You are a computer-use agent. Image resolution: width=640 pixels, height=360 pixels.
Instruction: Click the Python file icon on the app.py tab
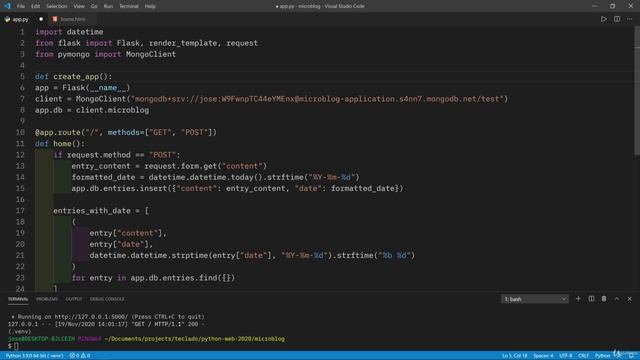(7, 19)
